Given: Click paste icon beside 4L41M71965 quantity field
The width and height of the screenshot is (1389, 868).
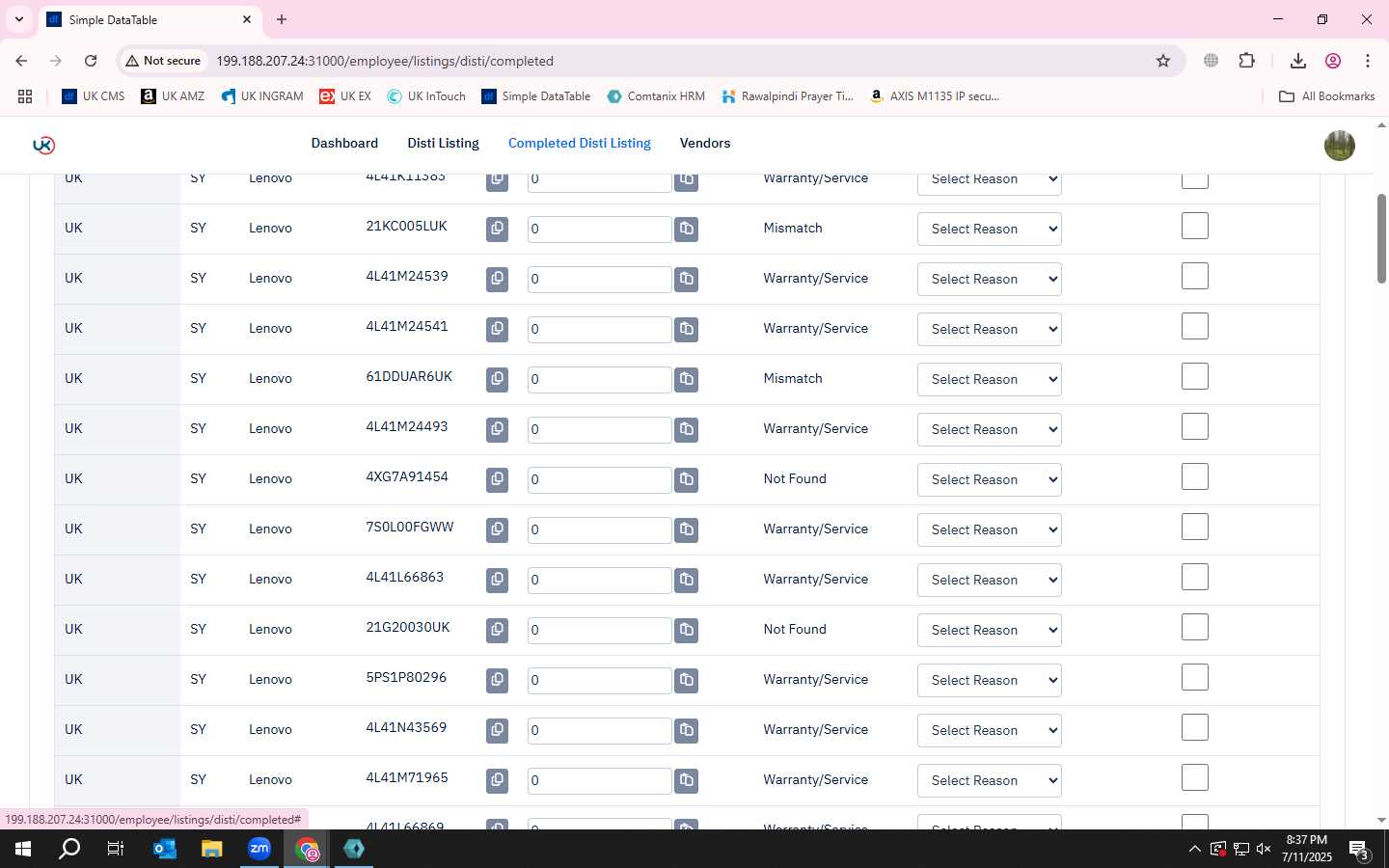Looking at the screenshot, I should (686, 780).
